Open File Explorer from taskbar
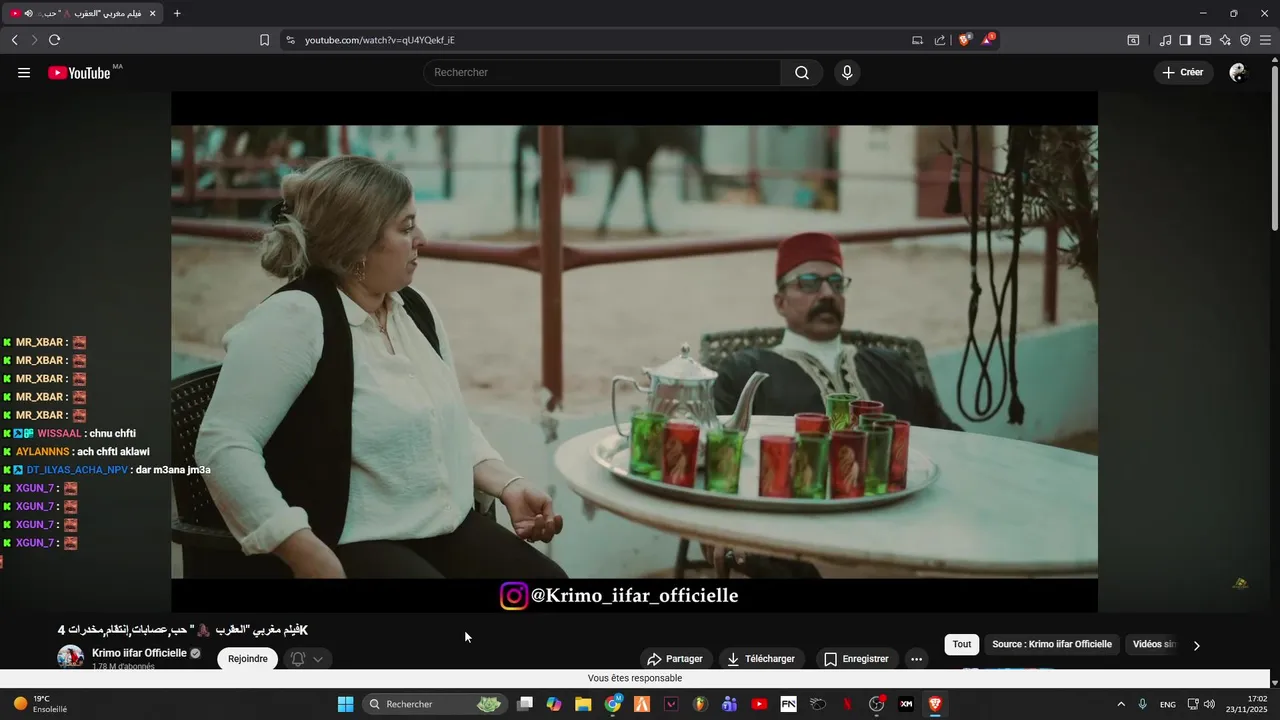This screenshot has width=1280, height=720. click(583, 704)
